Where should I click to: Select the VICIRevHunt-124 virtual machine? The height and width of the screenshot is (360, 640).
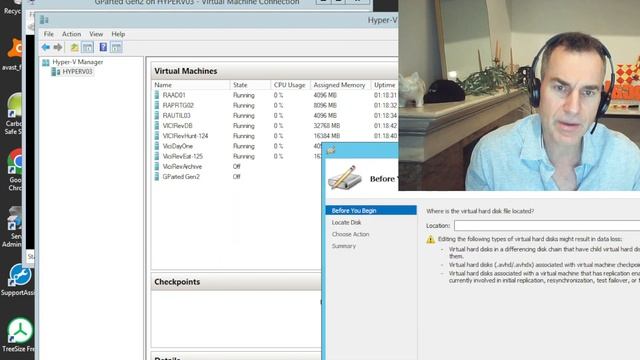click(x=185, y=136)
